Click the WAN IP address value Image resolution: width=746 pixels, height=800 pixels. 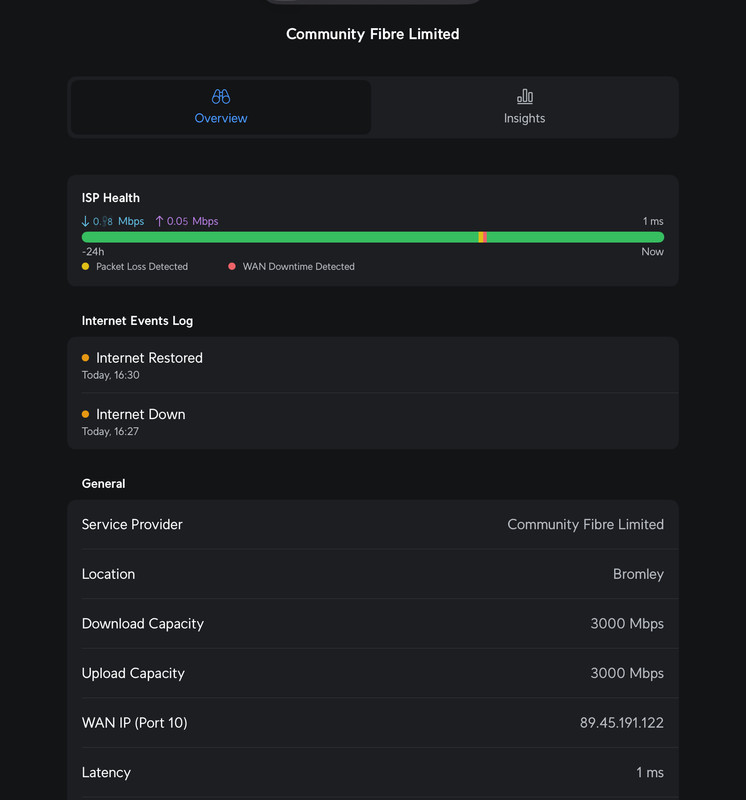pos(621,723)
